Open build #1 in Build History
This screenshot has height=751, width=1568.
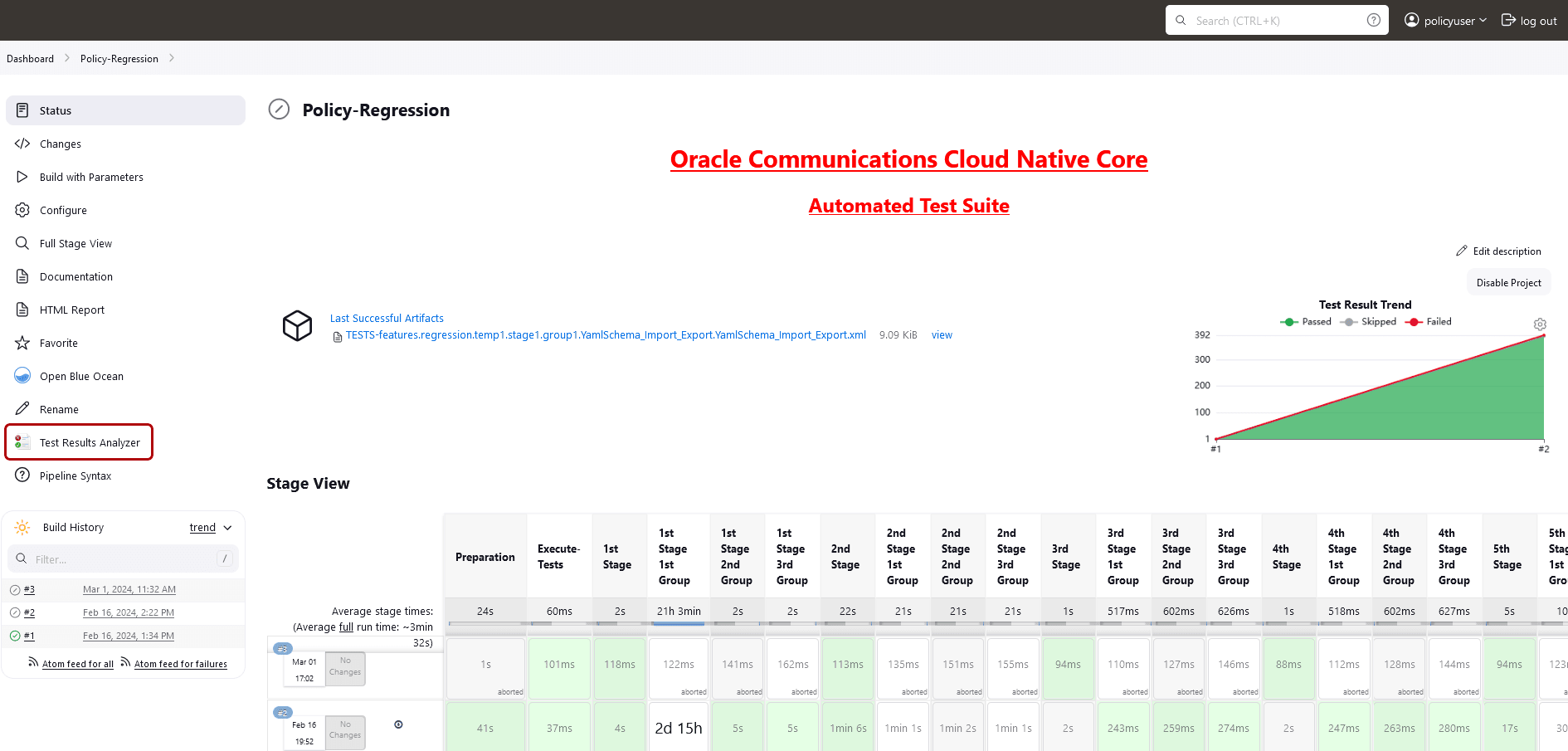tap(29, 636)
